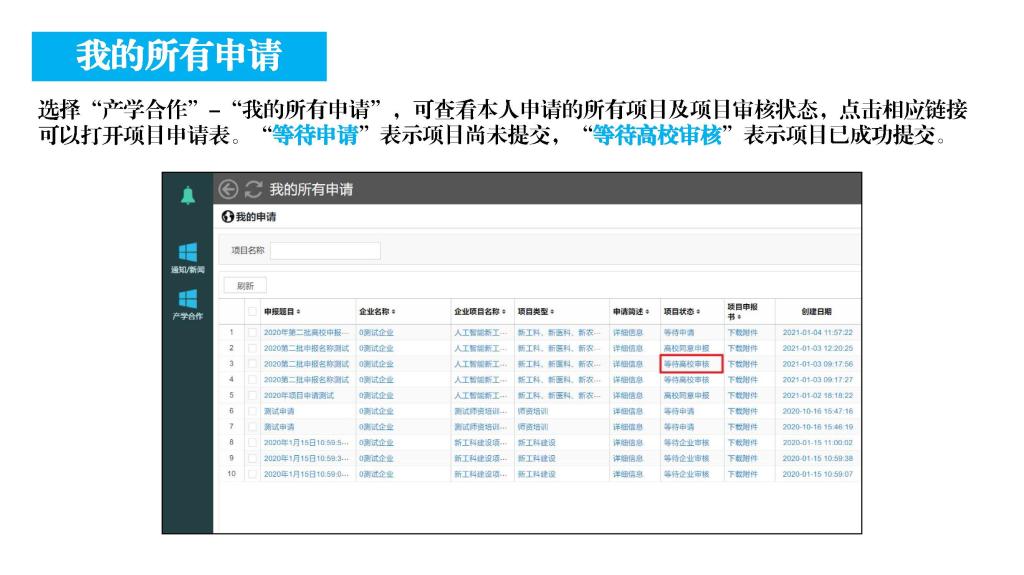Open 通知/新闻 sidebar icon

click(187, 257)
